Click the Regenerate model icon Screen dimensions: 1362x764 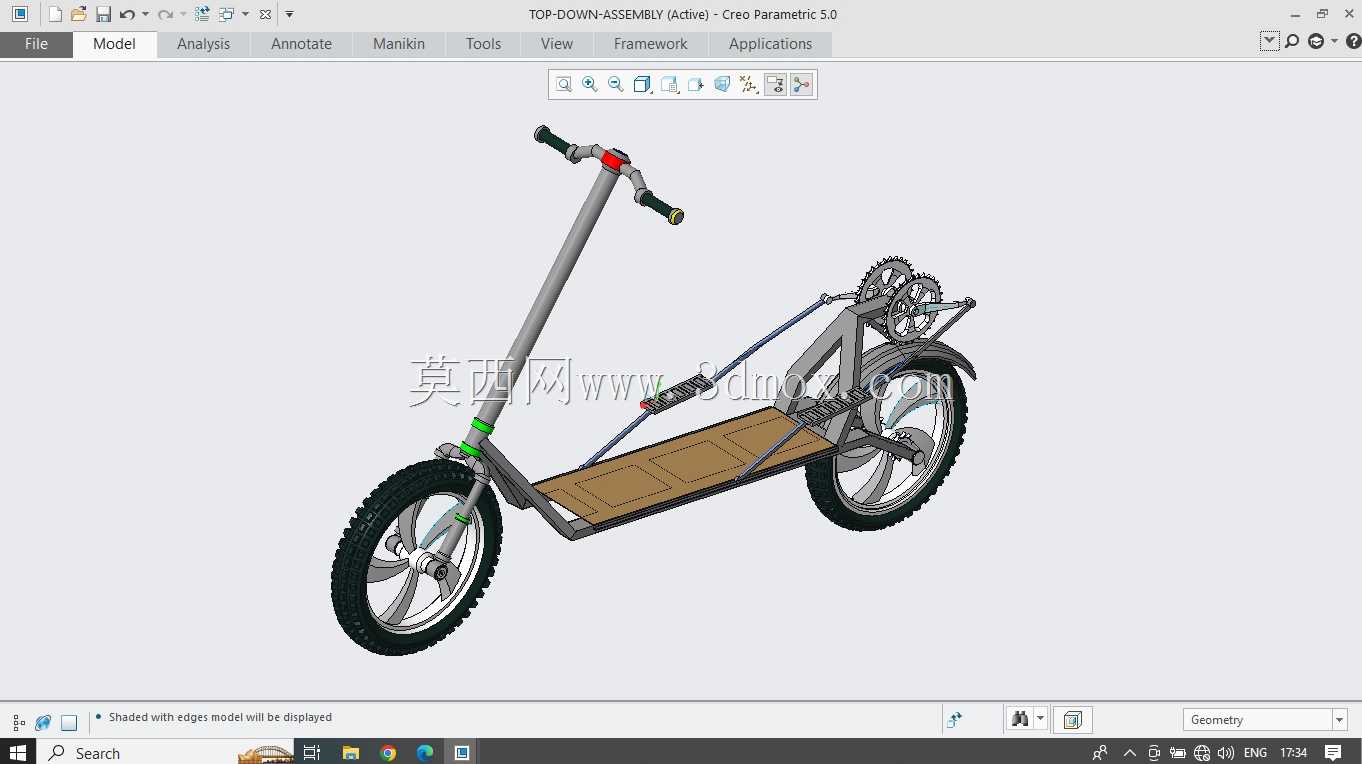coord(202,14)
